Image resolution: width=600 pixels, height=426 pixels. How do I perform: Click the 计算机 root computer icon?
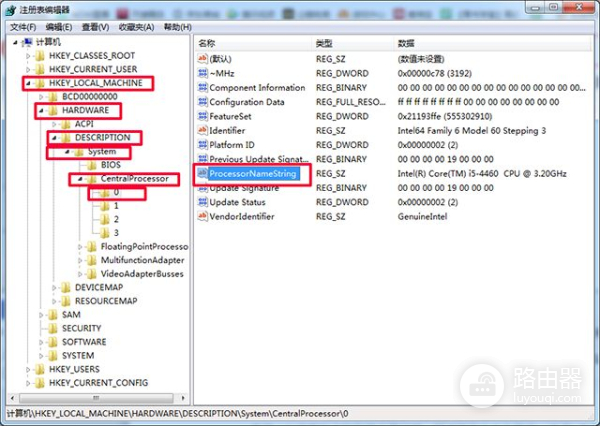(x=28, y=42)
